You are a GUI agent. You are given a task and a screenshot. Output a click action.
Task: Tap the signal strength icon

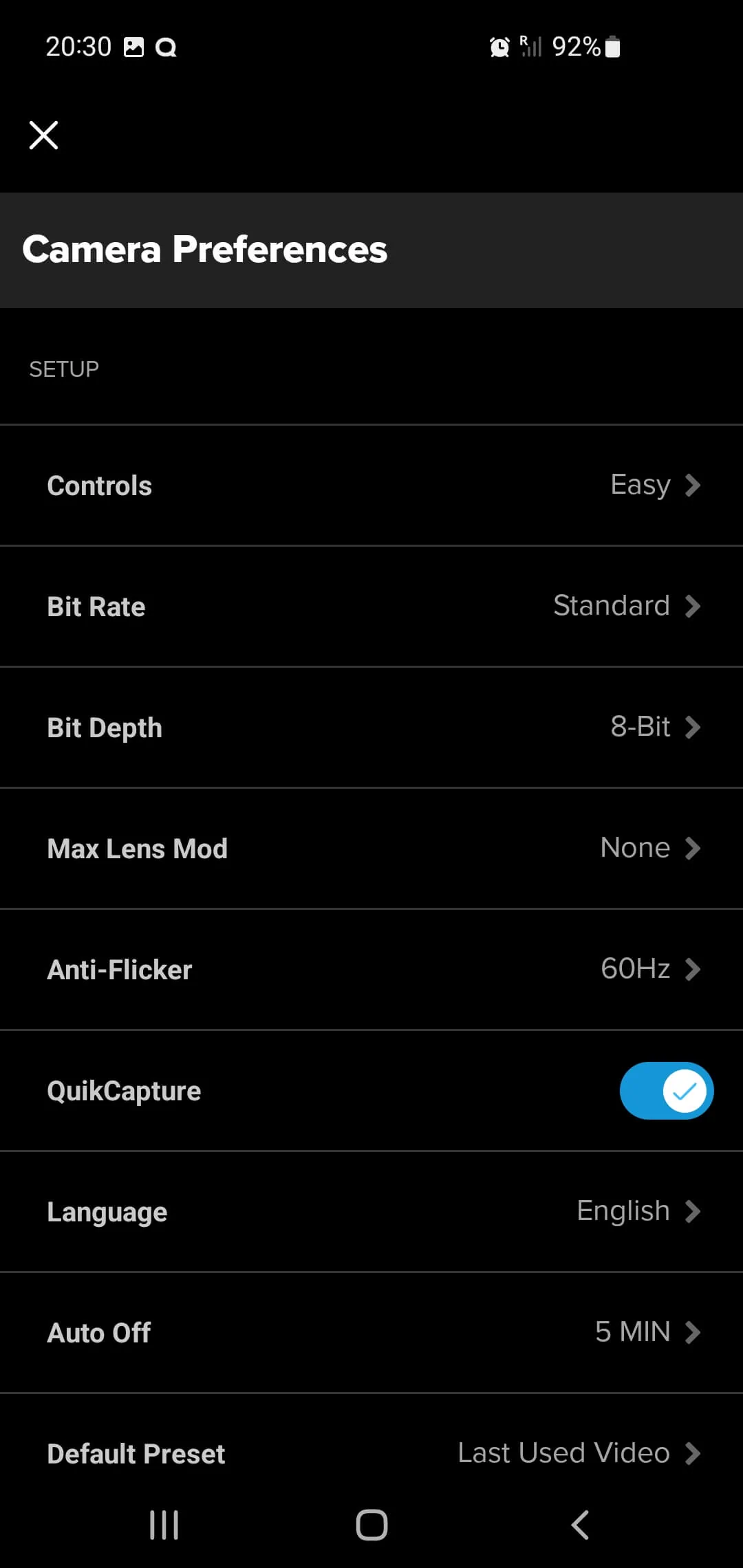530,47
